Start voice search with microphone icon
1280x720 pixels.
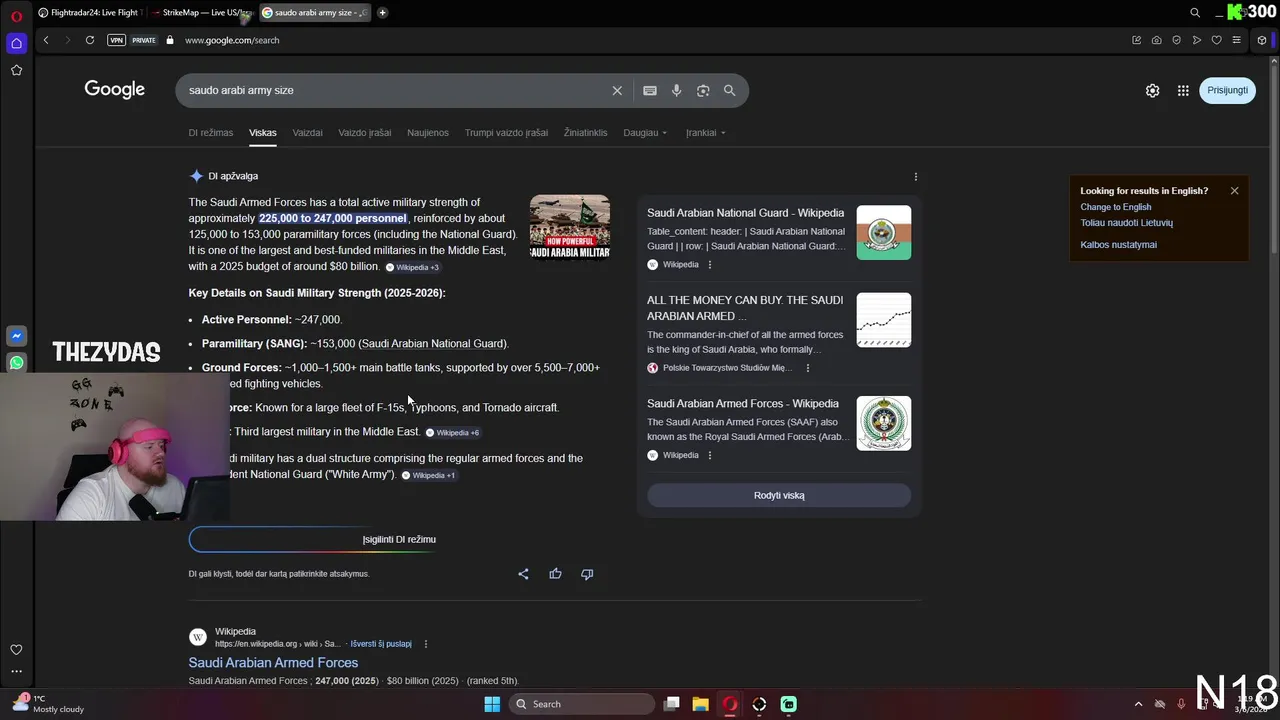(676, 90)
